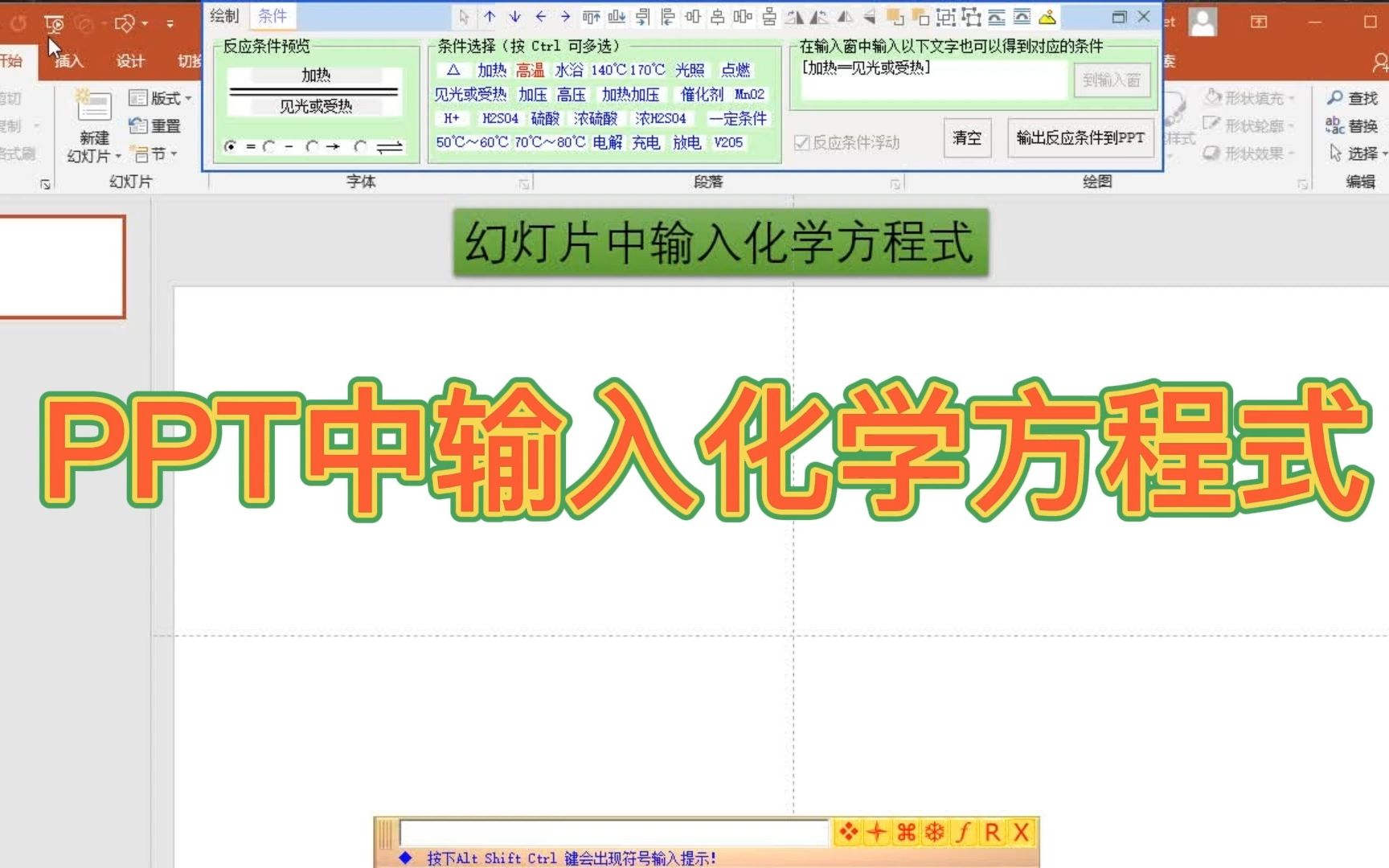Screen dimensions: 1389x868
Task: Click the chemical formula text input field
Action: [x=614, y=833]
